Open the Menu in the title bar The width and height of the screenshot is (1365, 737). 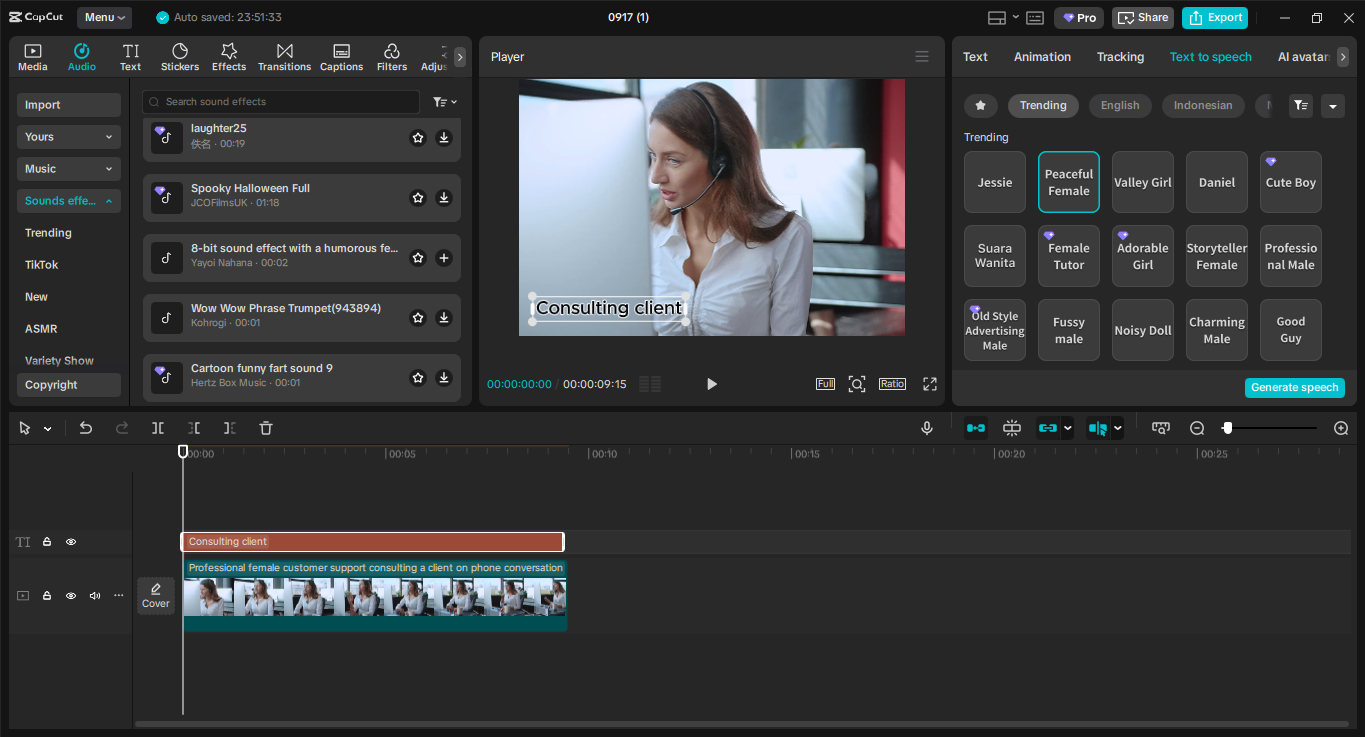click(104, 17)
